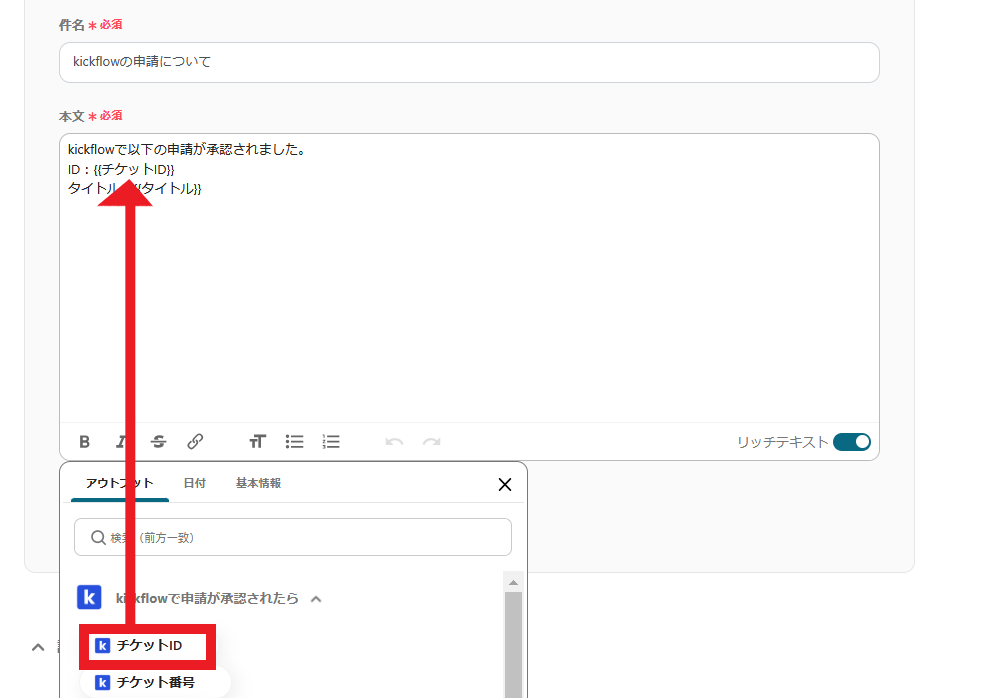Click inside the 本文 body text area
The height and width of the screenshot is (698, 1008).
(x=469, y=278)
